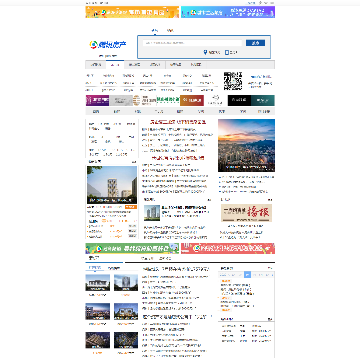This screenshot has height=360, width=360.
Task: Click the orange-red sponsor logo in strip
Action: tap(192, 100)
